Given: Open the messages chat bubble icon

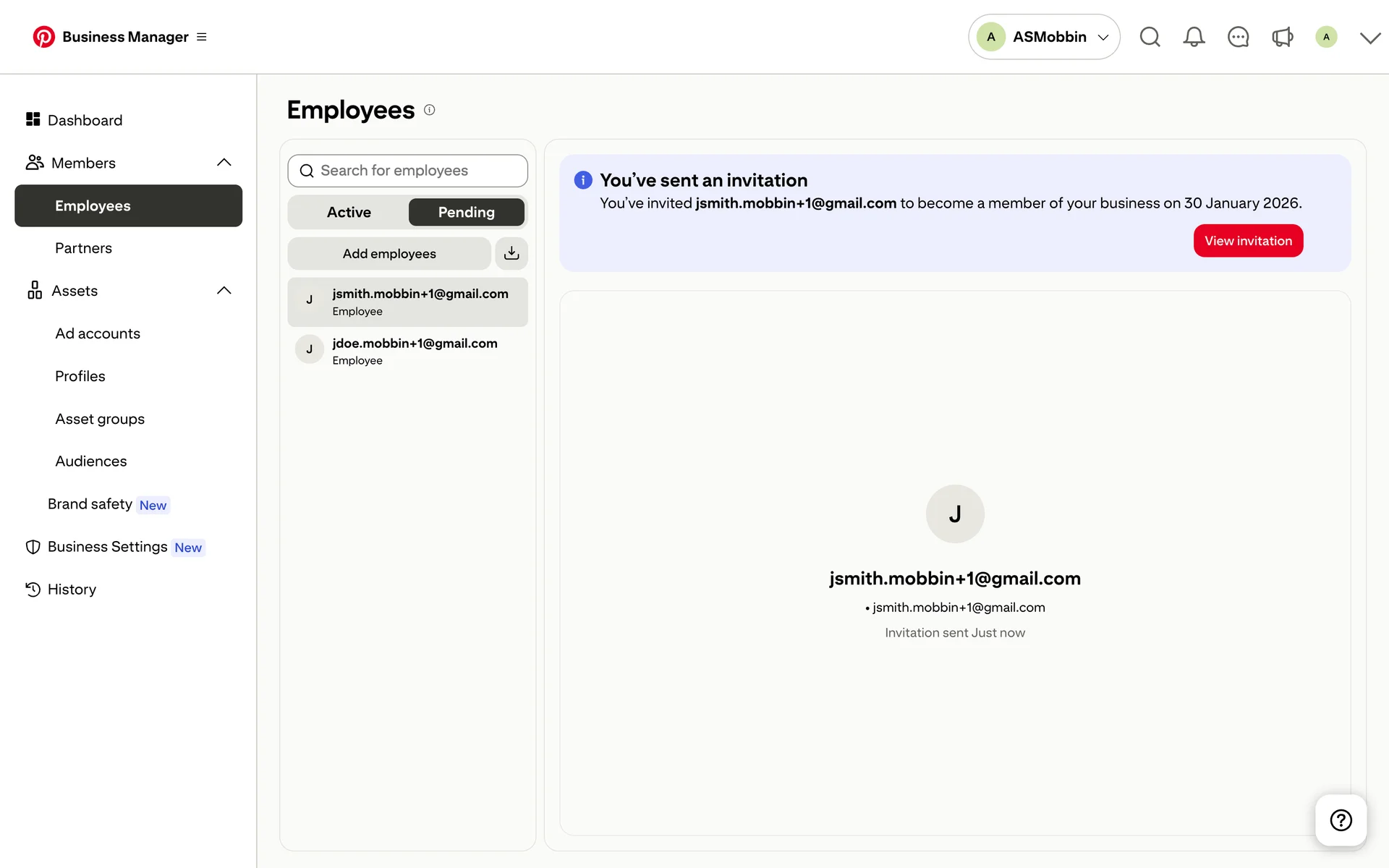Looking at the screenshot, I should pyautogui.click(x=1238, y=37).
